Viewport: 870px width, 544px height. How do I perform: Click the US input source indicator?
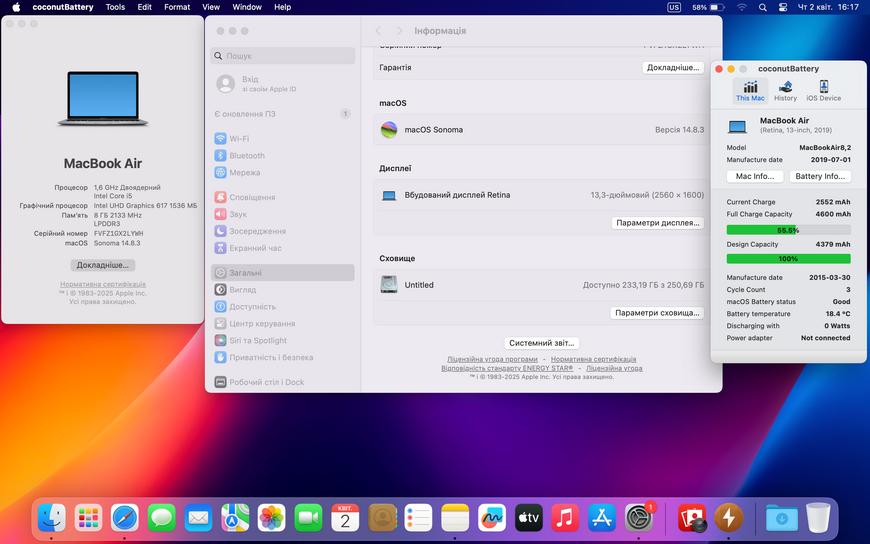[674, 7]
